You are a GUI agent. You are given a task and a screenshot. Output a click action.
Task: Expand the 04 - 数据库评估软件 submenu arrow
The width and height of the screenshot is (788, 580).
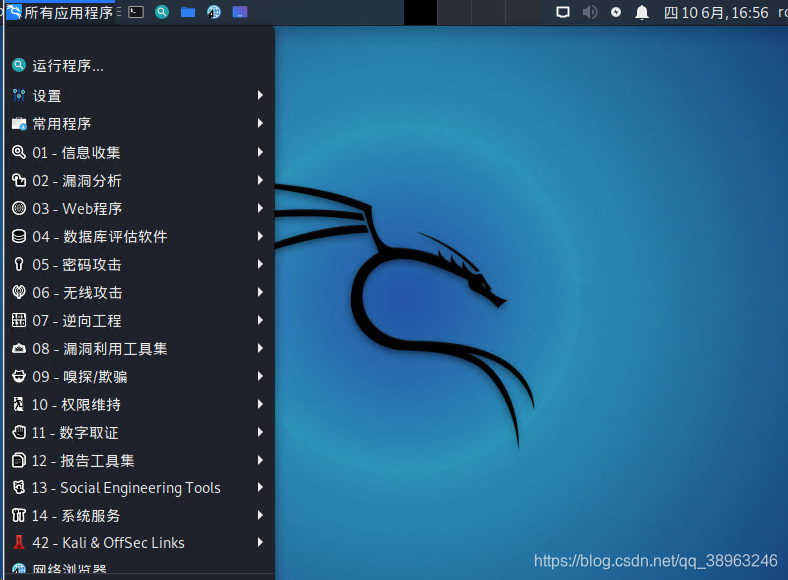pos(260,236)
